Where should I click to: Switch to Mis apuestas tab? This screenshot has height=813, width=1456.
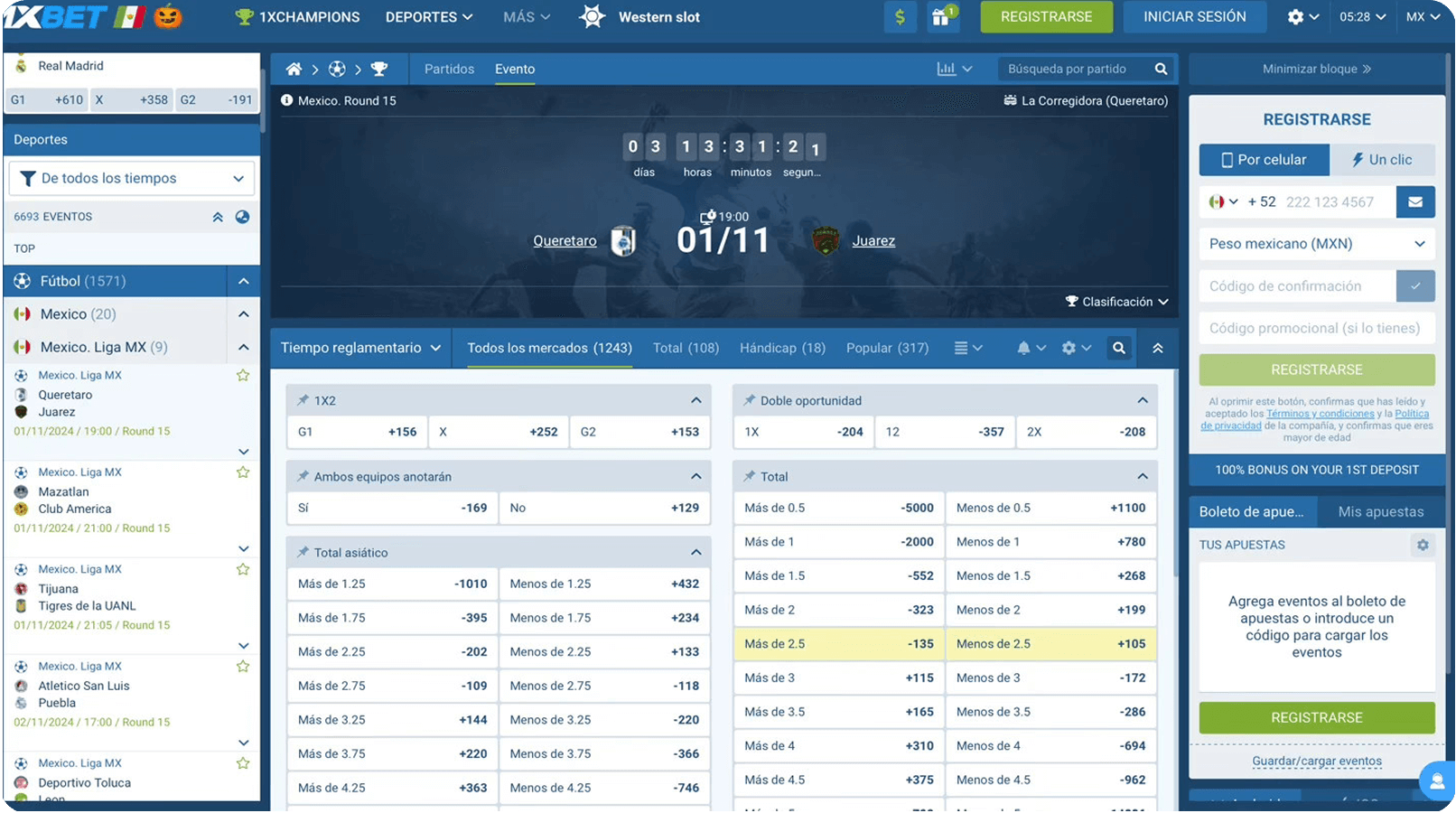click(1380, 512)
